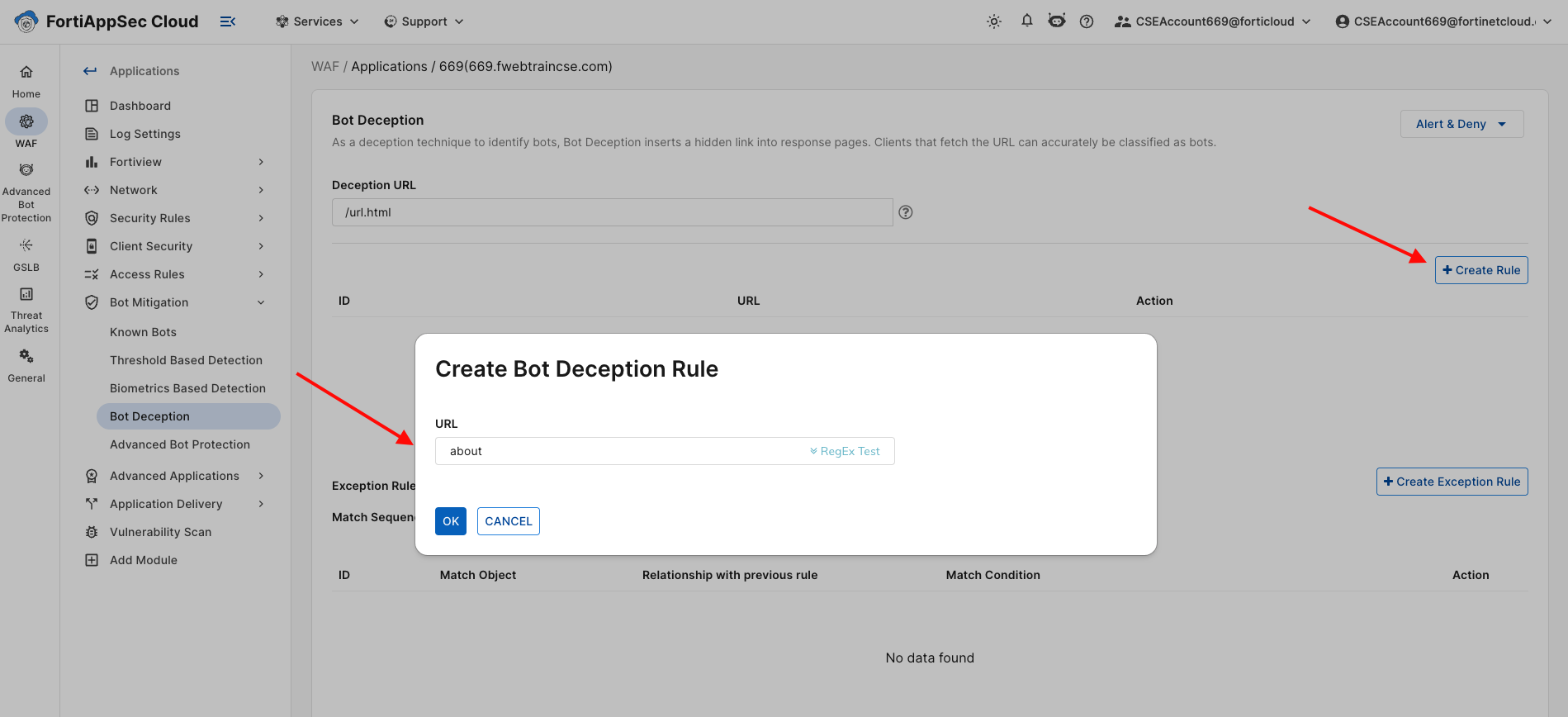Click CANCEL in the dialog

click(x=509, y=521)
